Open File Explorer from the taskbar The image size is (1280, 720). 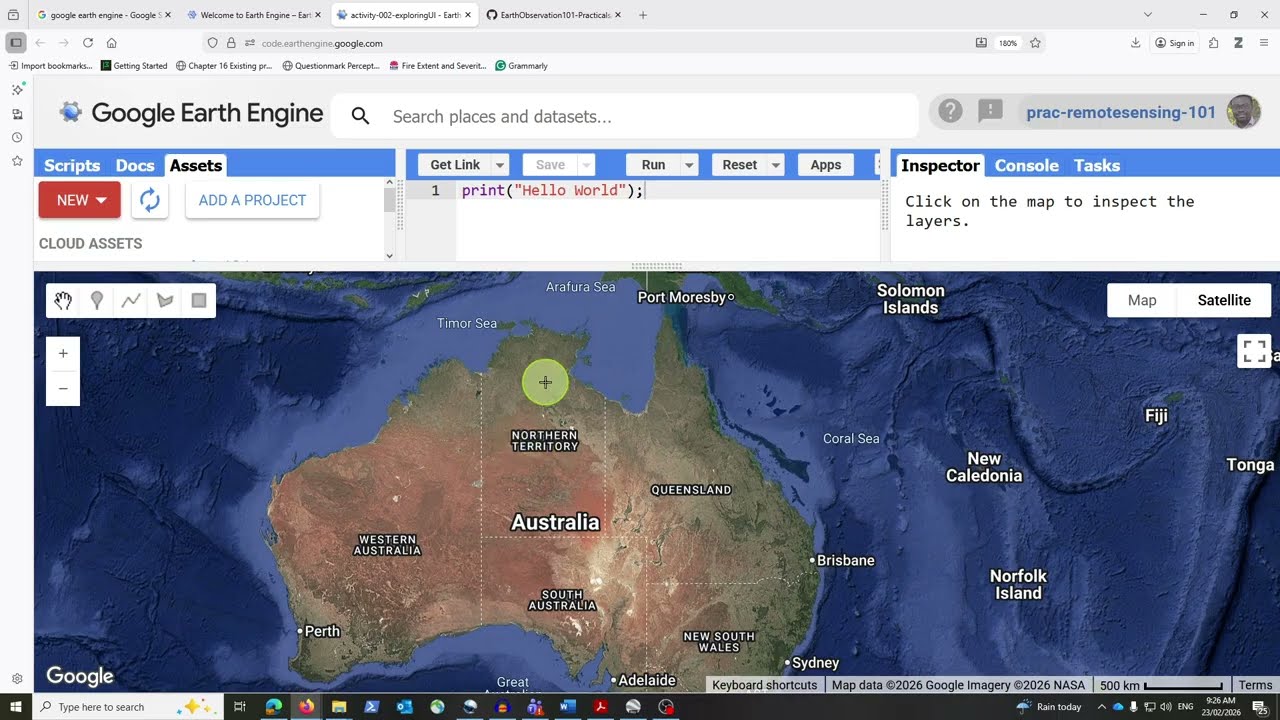pyautogui.click(x=339, y=707)
